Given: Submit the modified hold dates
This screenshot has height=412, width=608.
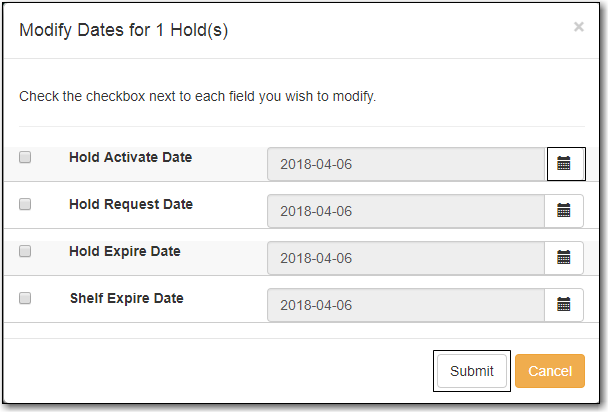Looking at the screenshot, I should click(472, 371).
